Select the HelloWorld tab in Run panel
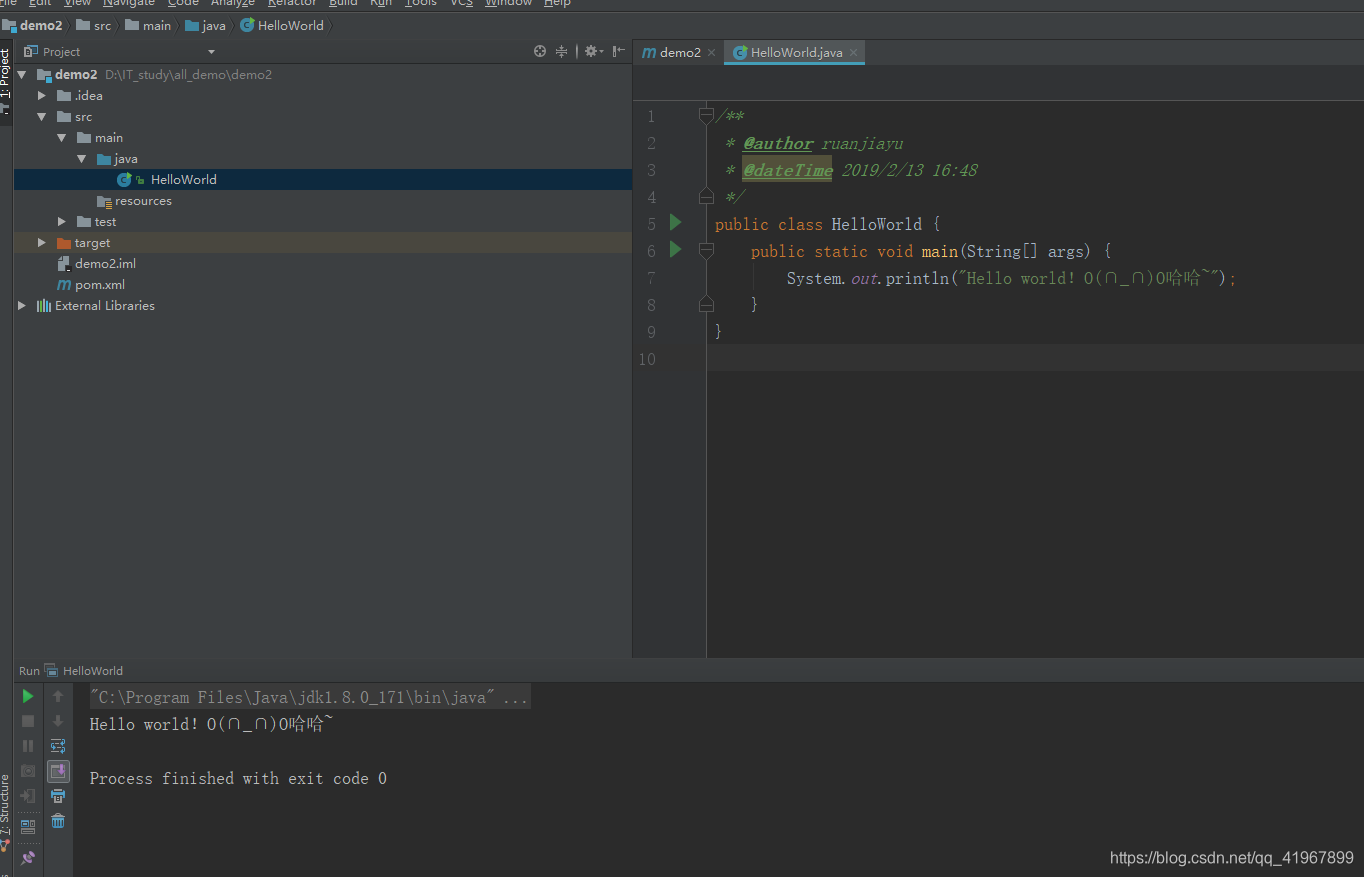This screenshot has width=1364, height=877. (84, 671)
